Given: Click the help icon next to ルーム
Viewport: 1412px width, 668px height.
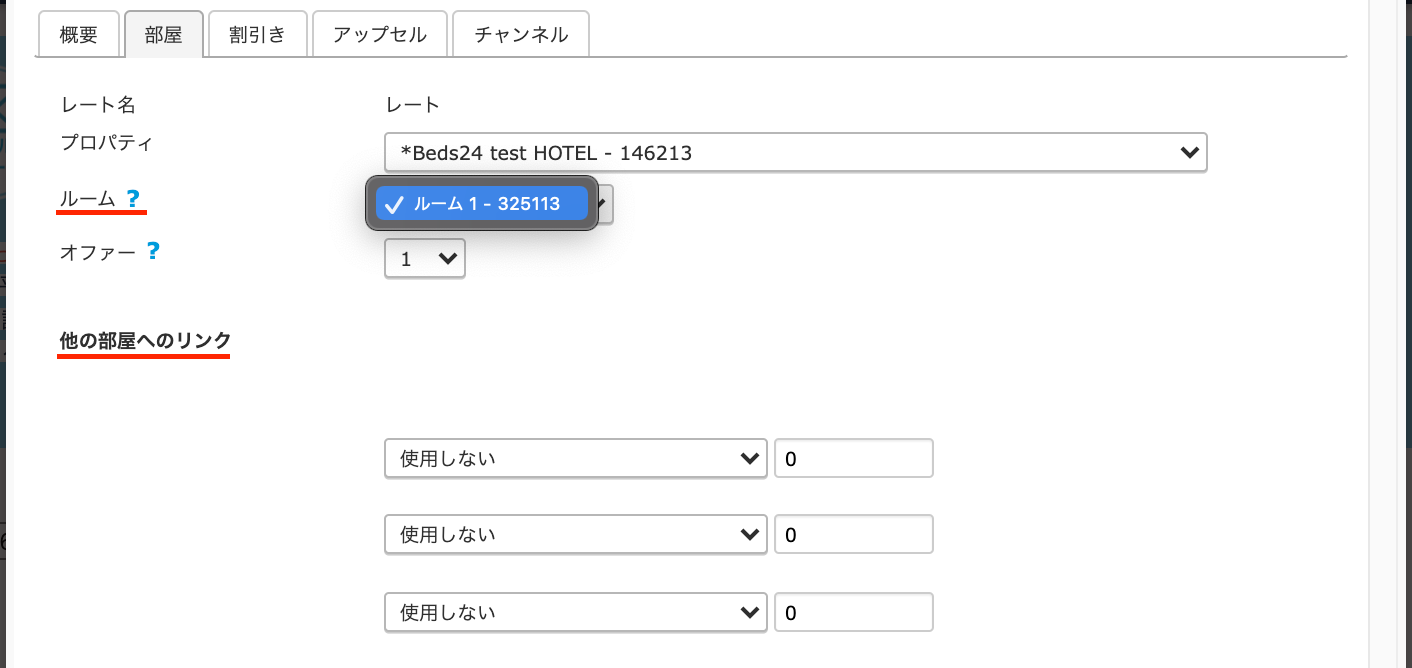Looking at the screenshot, I should tap(132, 199).
